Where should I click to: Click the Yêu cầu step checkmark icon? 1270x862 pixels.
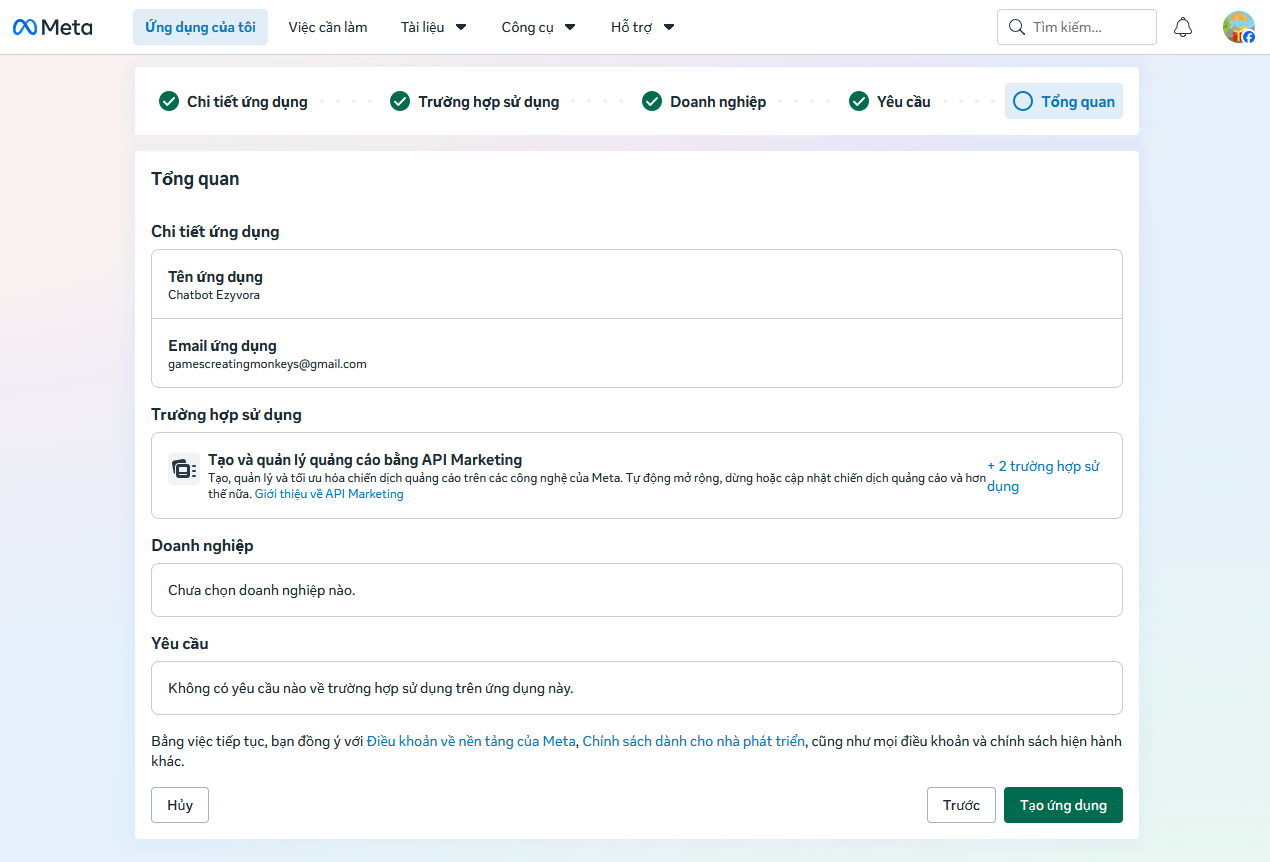(858, 101)
